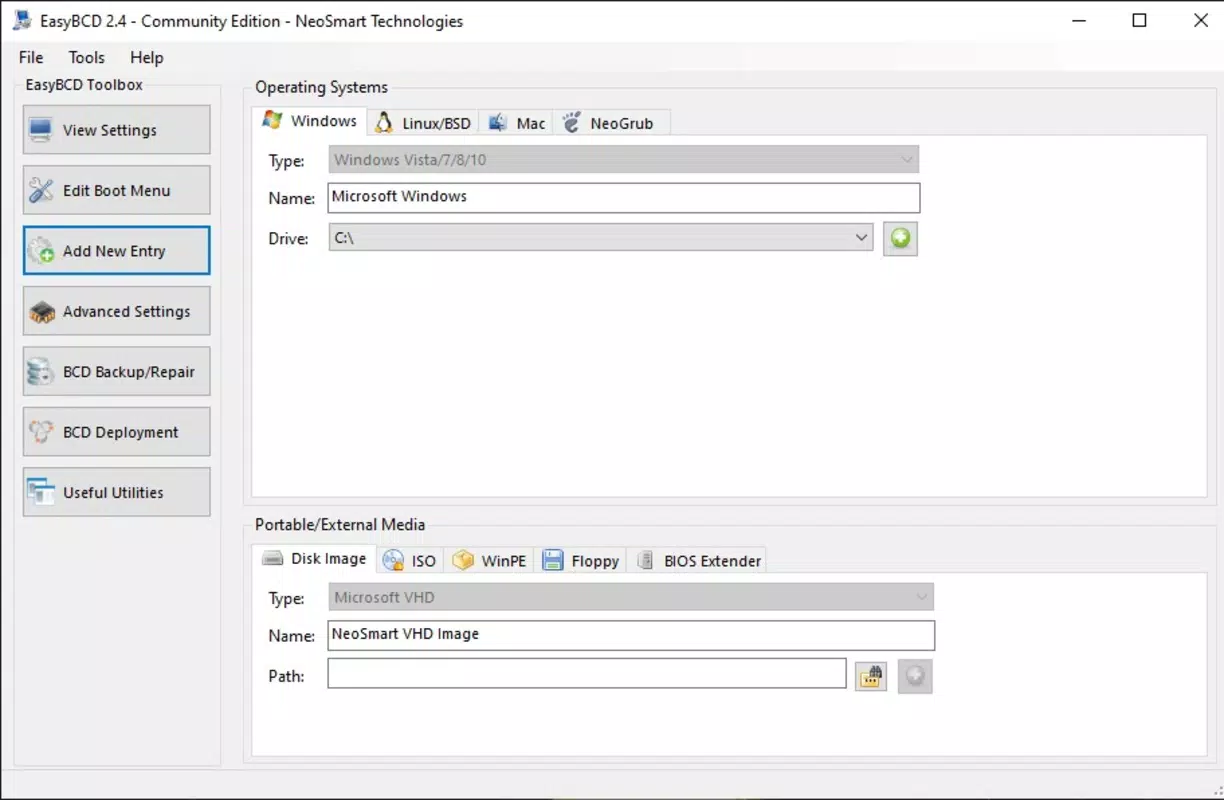Click the NeoGrub tab icon
The height and width of the screenshot is (800, 1224).
571,123
